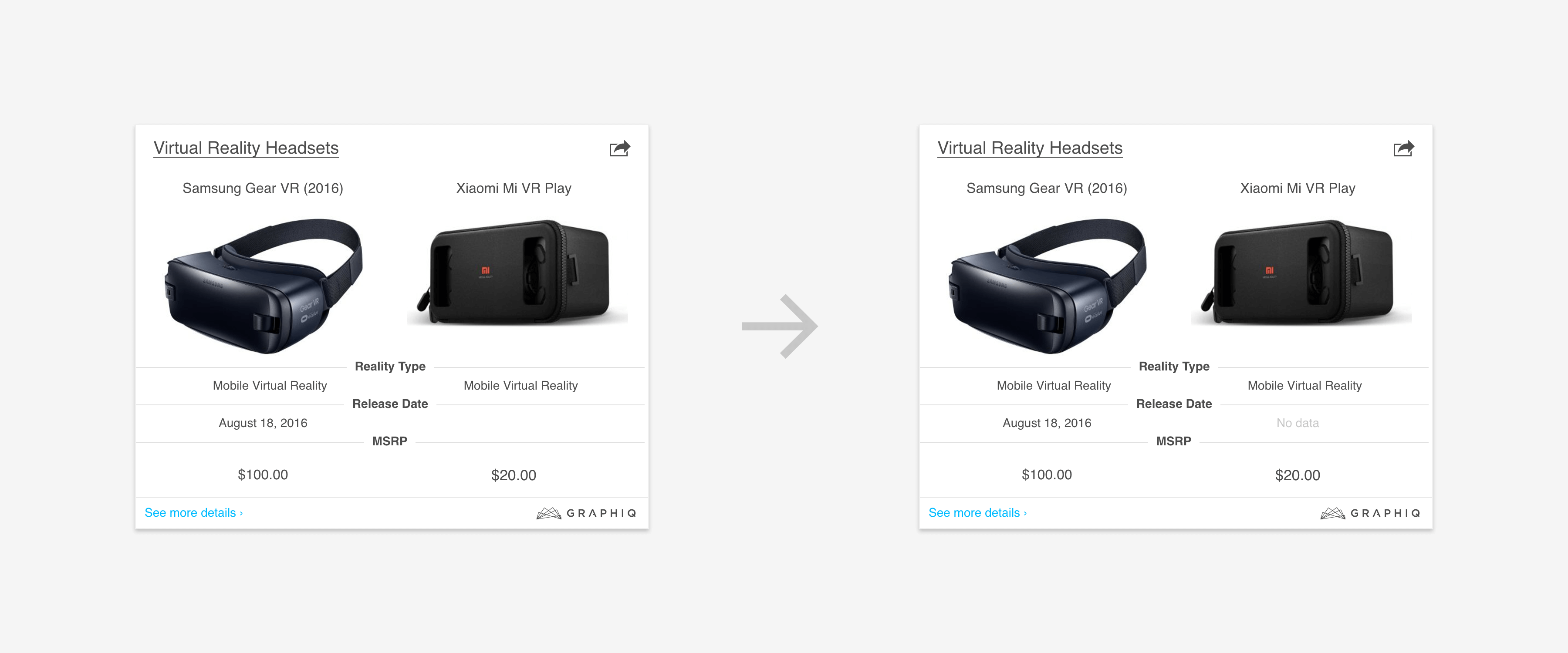Click See more details on the left card
The height and width of the screenshot is (653, 1568).
193,512
